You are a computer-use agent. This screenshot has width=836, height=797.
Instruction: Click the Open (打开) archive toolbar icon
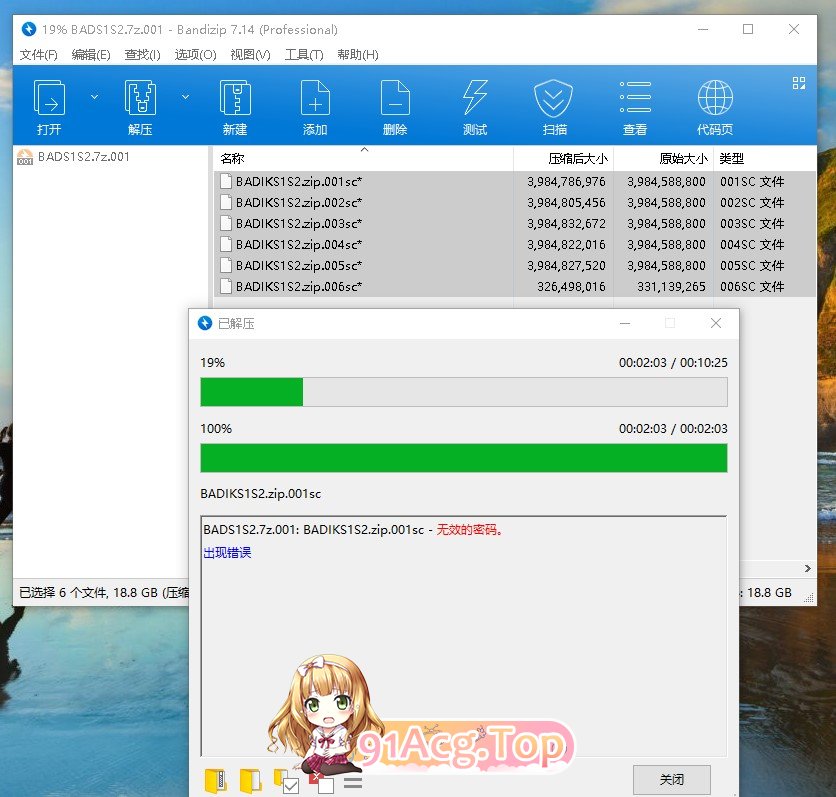point(49,107)
